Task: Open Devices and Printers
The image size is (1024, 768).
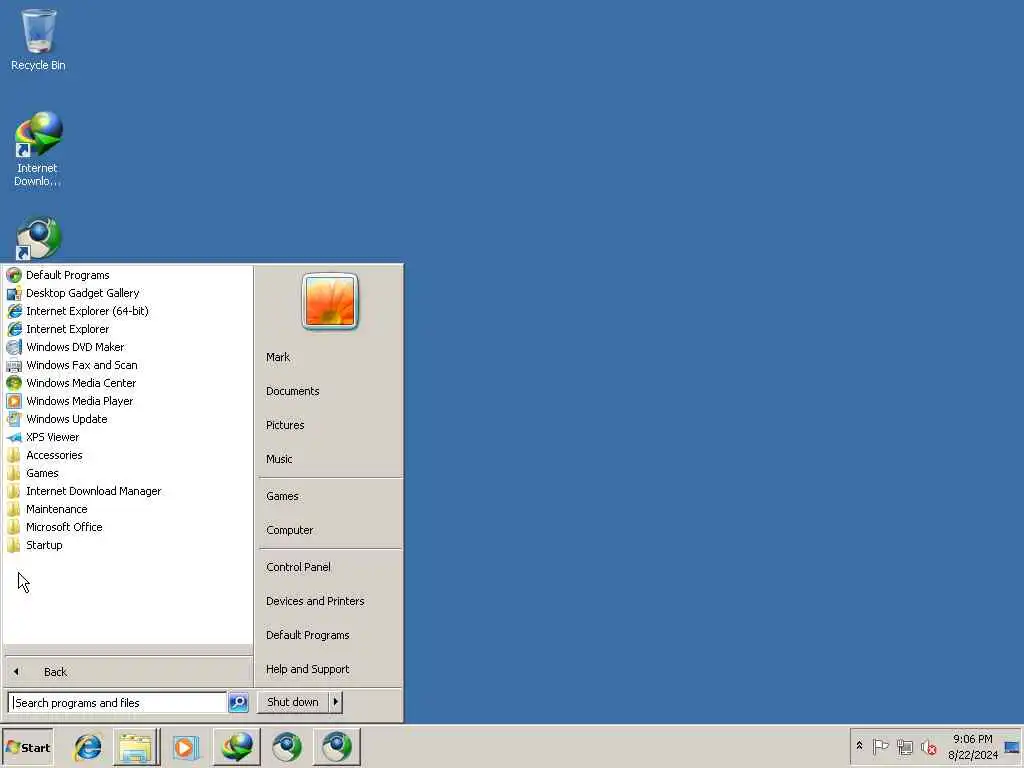Action: coord(315,601)
